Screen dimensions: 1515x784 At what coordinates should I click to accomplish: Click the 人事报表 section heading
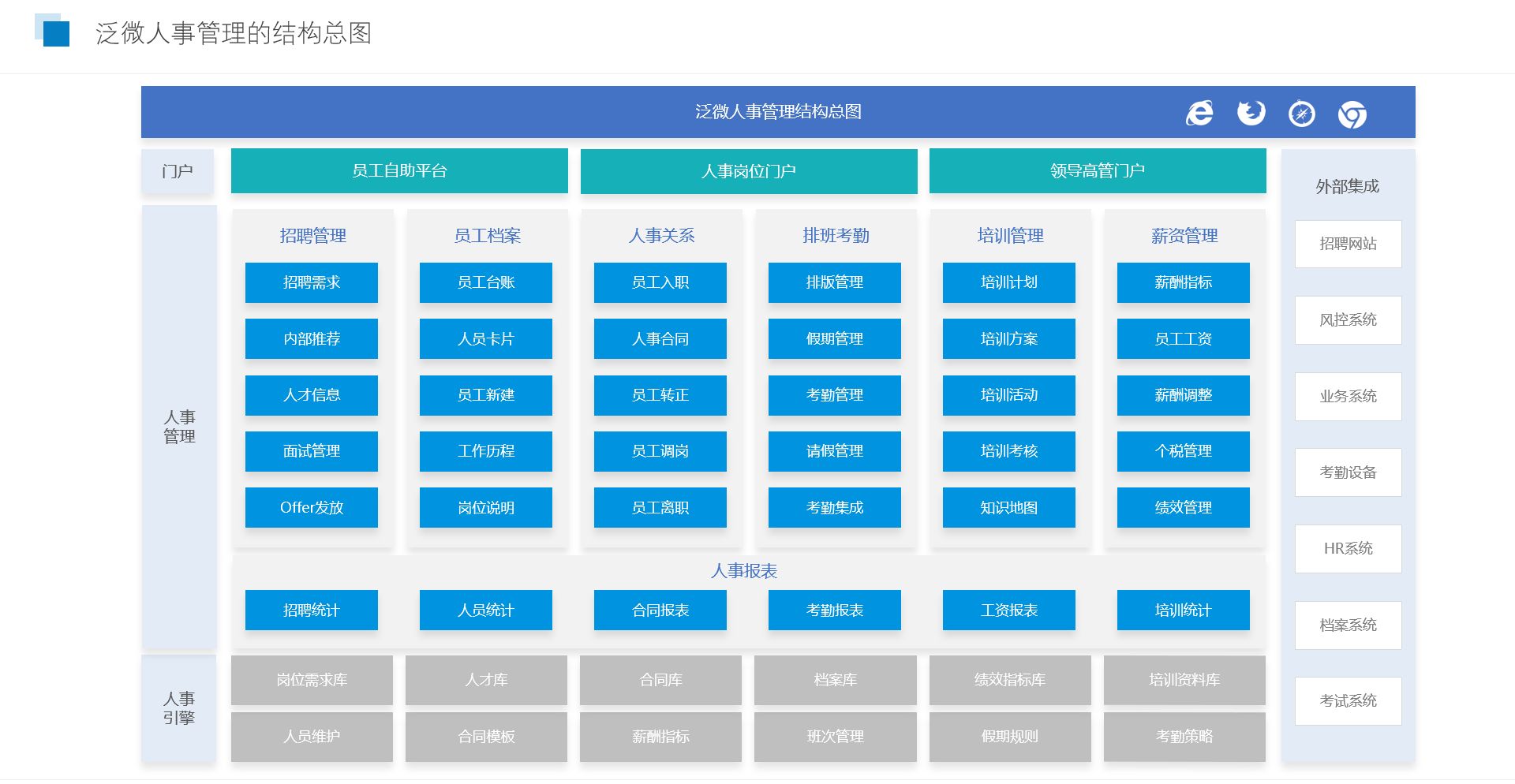(x=743, y=571)
